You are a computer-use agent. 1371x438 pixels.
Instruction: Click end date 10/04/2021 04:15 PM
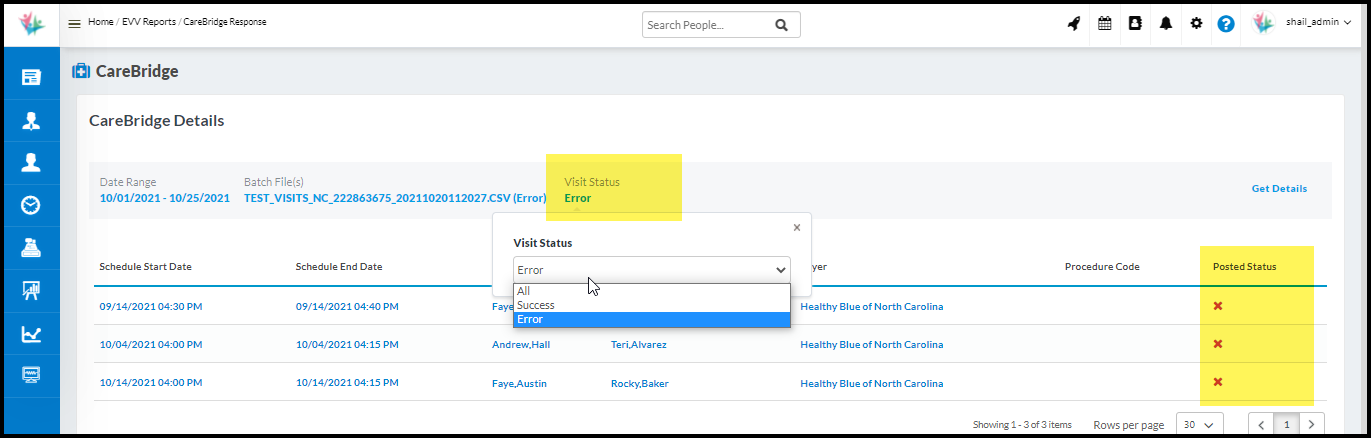[347, 345]
